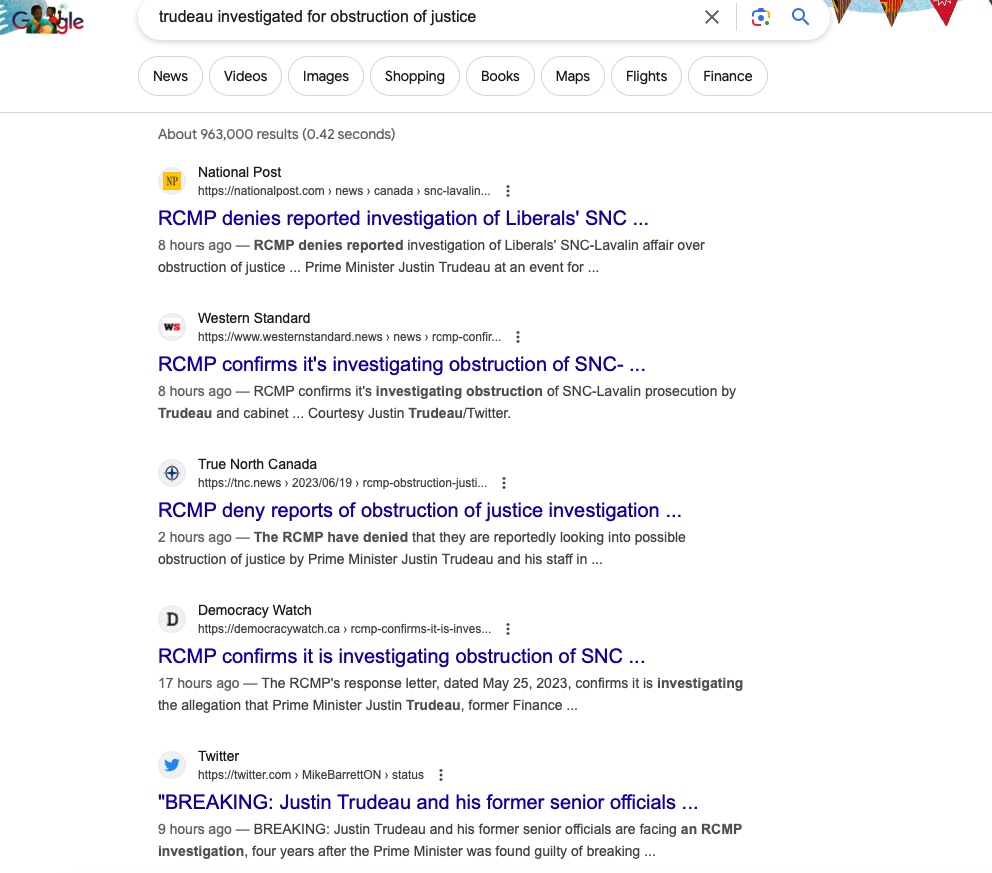Click the blue magnifying glass search icon
992x873 pixels.
tap(800, 17)
